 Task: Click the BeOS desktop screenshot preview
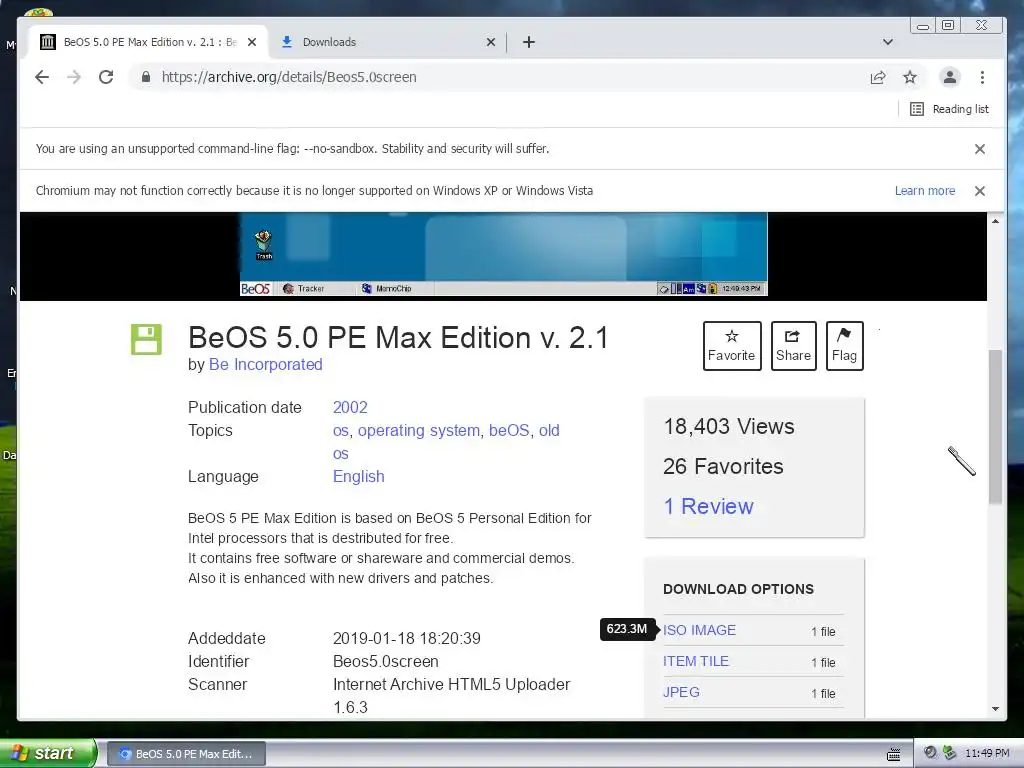click(x=504, y=255)
